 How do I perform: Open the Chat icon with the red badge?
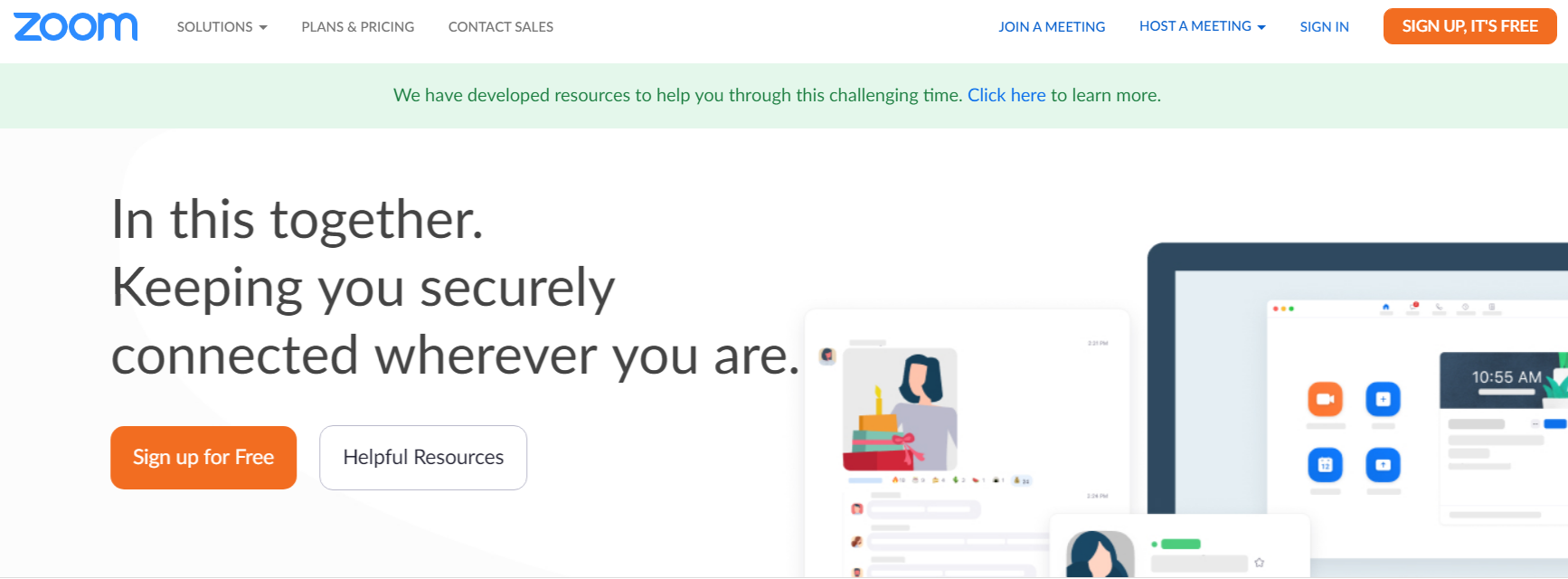[x=1412, y=307]
